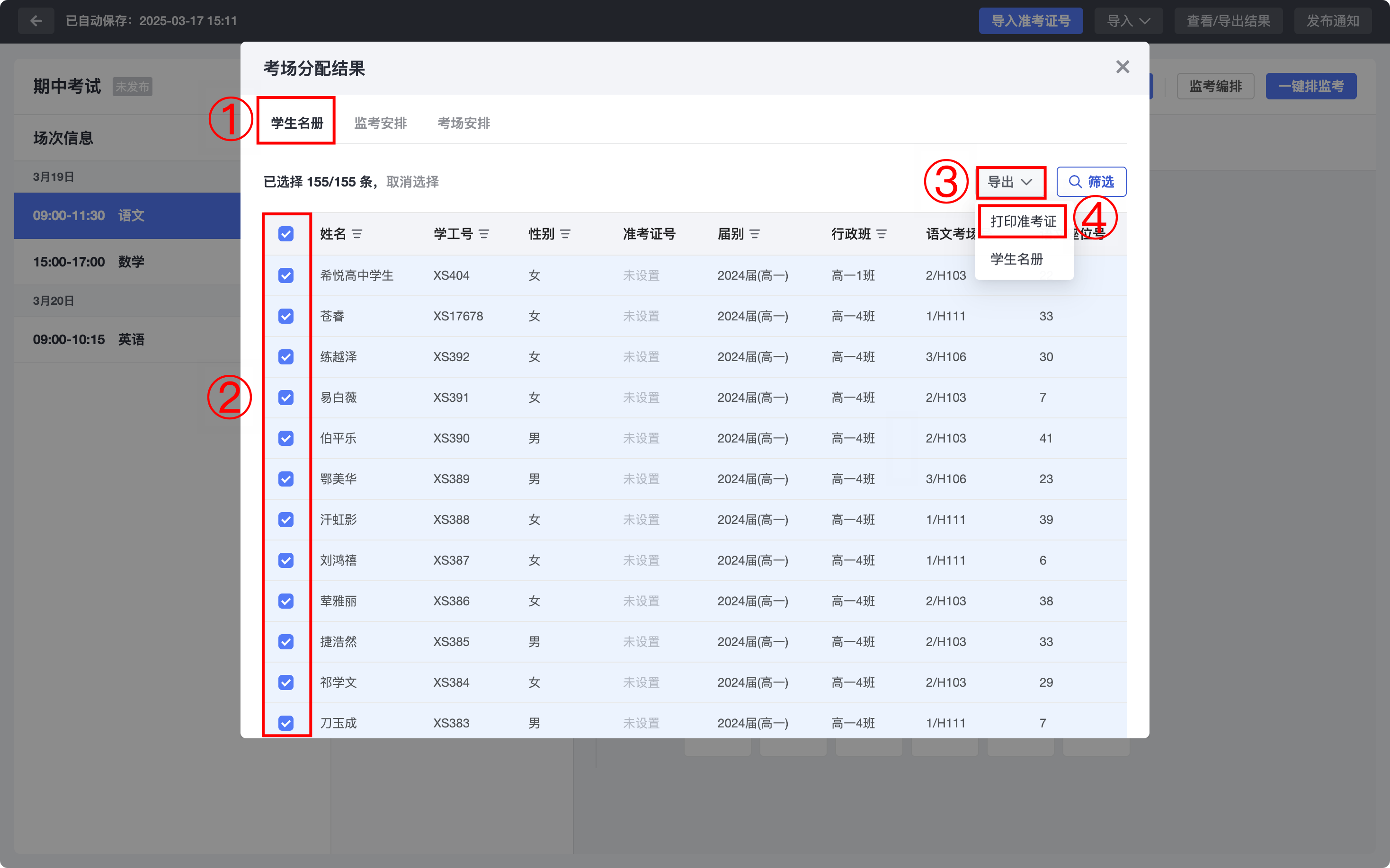
Task: Click seat number 41 in 伯平乐 row
Action: pos(1045,439)
